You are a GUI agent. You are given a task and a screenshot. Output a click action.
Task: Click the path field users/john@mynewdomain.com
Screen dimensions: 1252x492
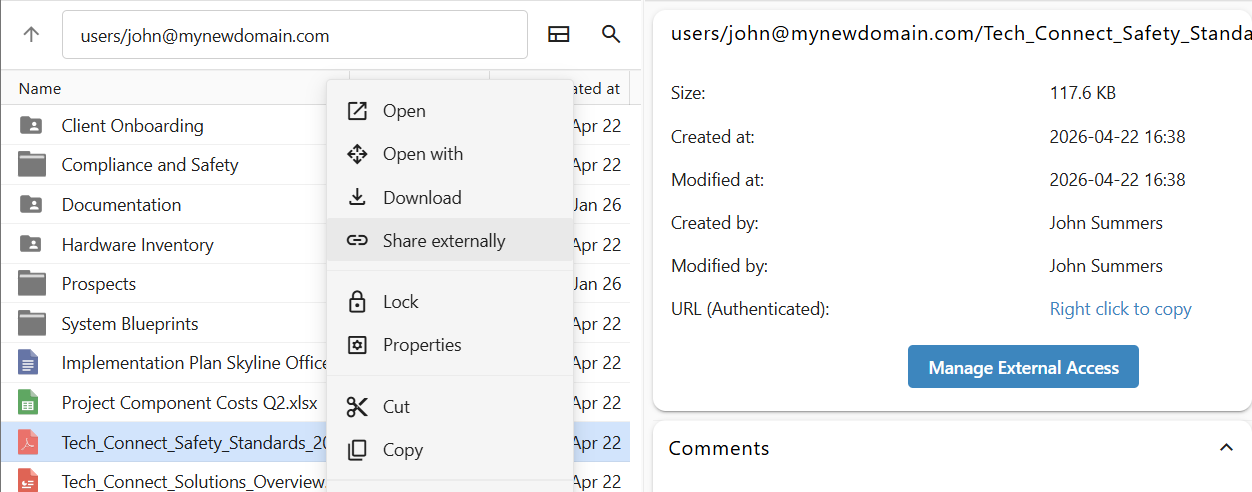click(295, 35)
